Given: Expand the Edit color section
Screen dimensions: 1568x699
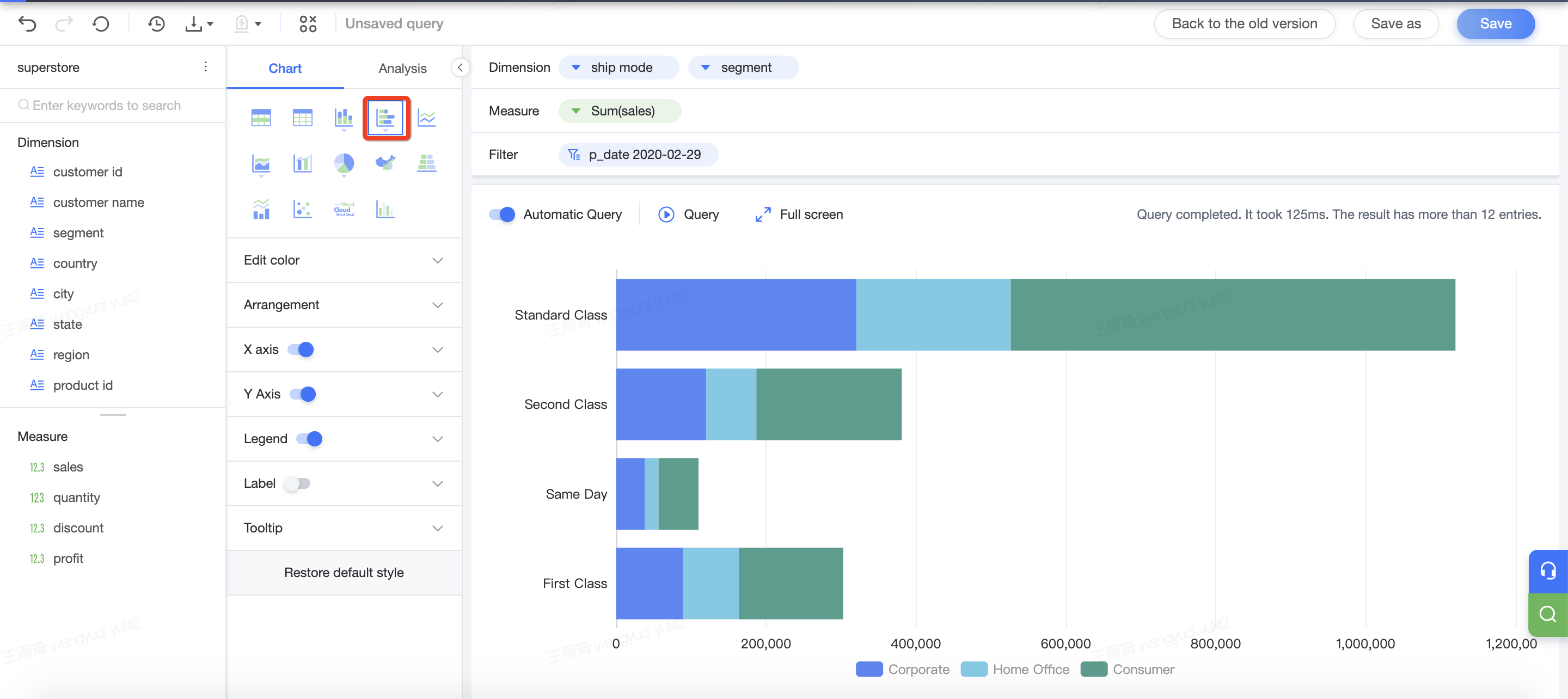Looking at the screenshot, I should [344, 261].
